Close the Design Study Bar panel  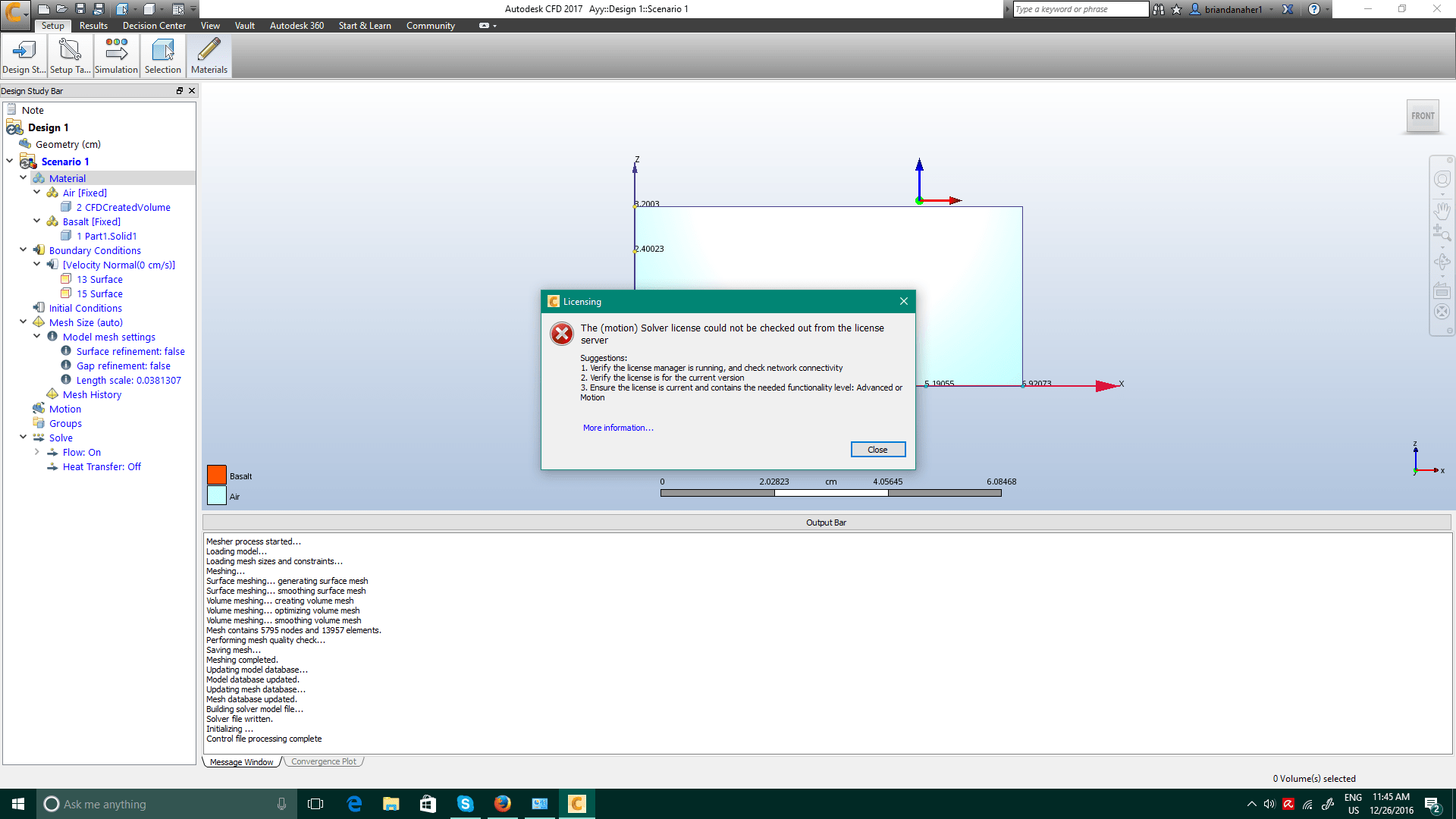pyautogui.click(x=192, y=90)
